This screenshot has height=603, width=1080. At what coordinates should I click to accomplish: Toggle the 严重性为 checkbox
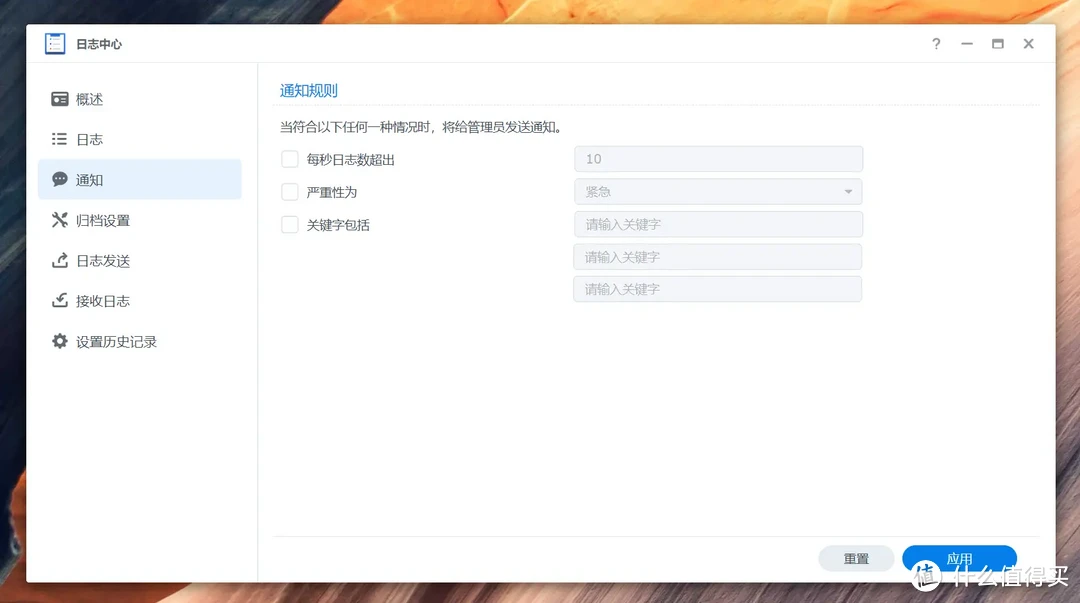290,191
